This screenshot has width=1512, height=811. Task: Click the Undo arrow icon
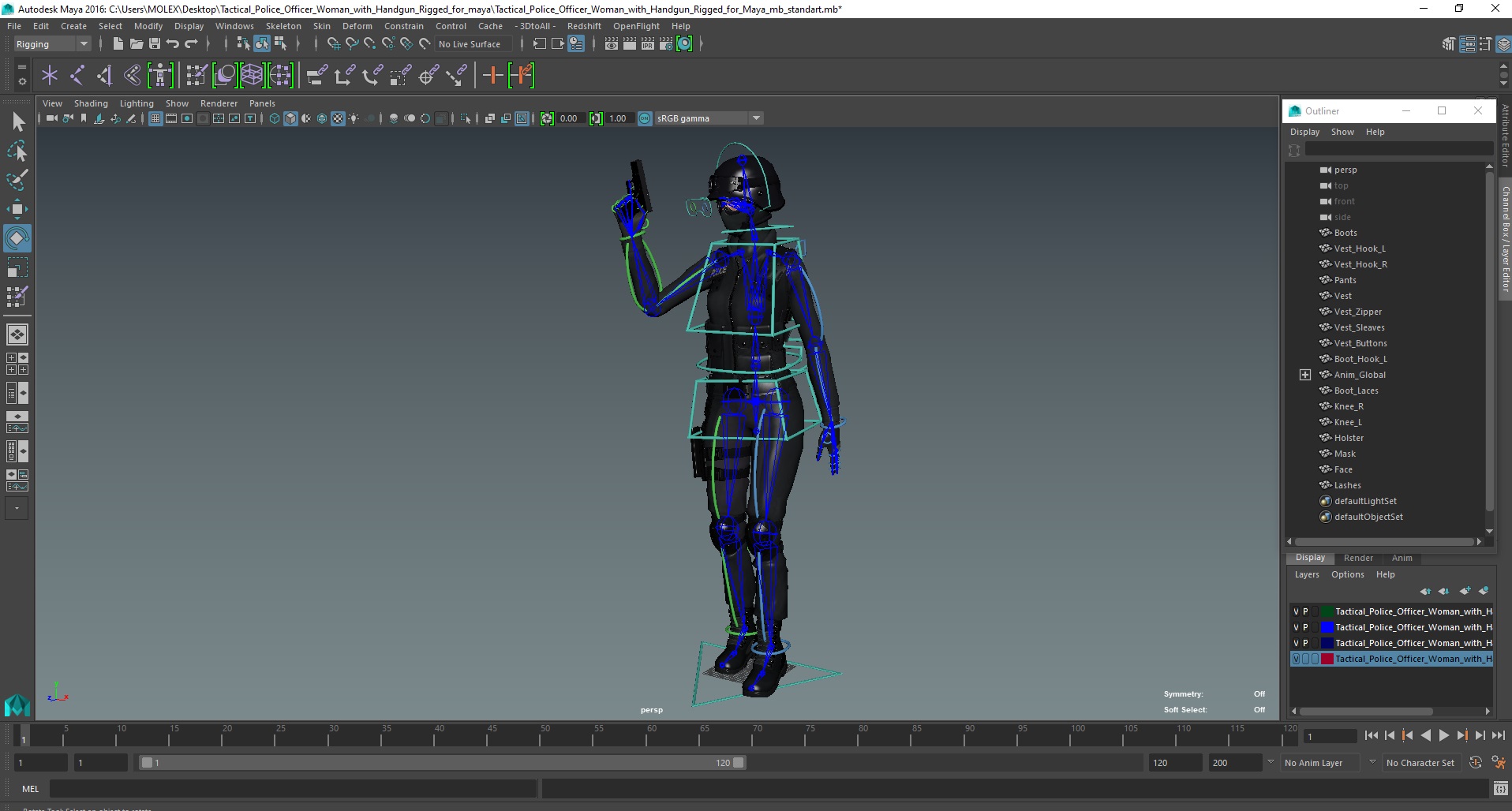[173, 44]
